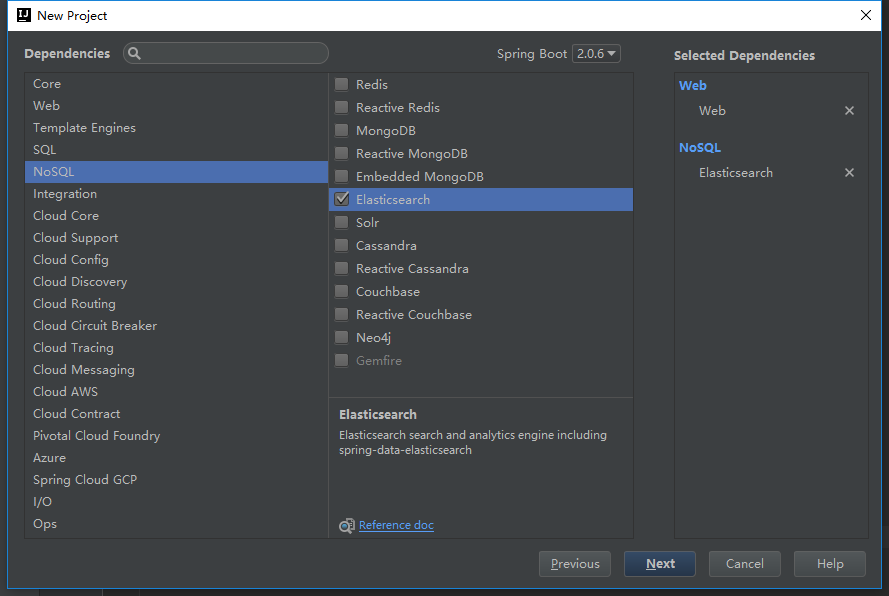889x596 pixels.
Task: Cancel the new project wizard
Action: pos(744,564)
